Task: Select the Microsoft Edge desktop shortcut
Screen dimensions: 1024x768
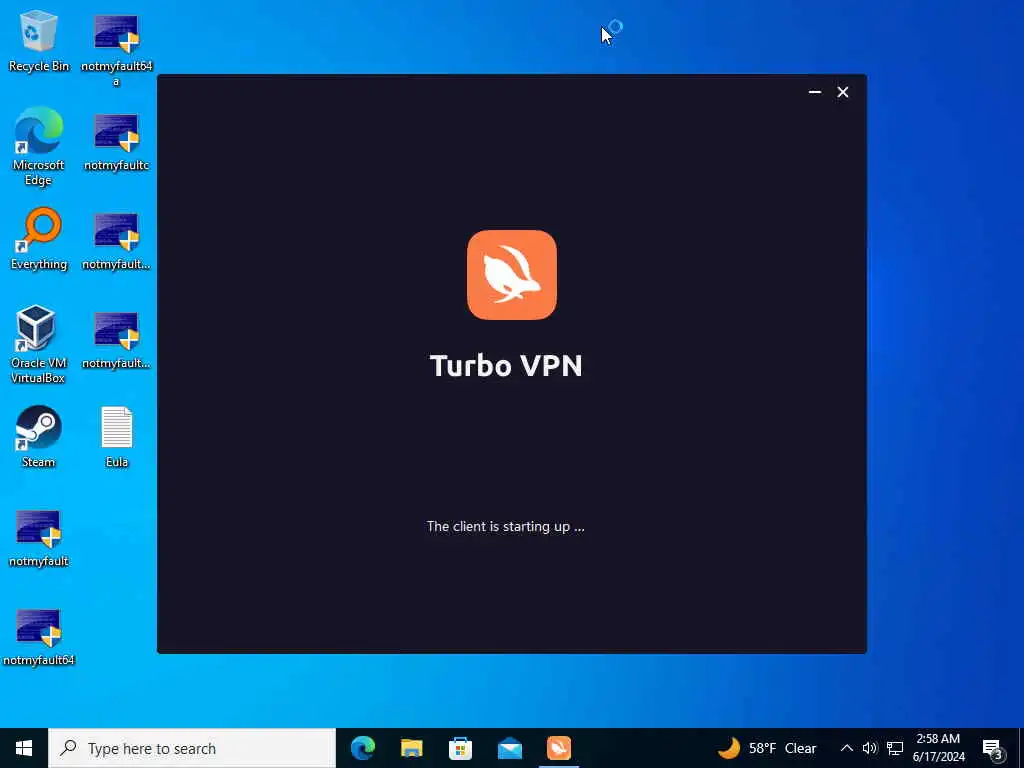Action: [39, 146]
